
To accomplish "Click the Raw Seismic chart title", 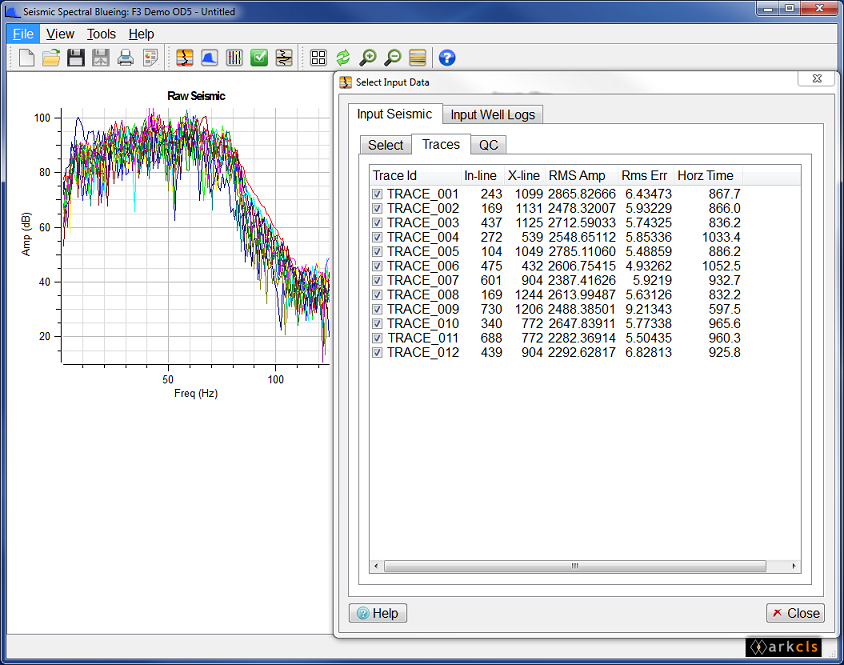I will coord(196,96).
